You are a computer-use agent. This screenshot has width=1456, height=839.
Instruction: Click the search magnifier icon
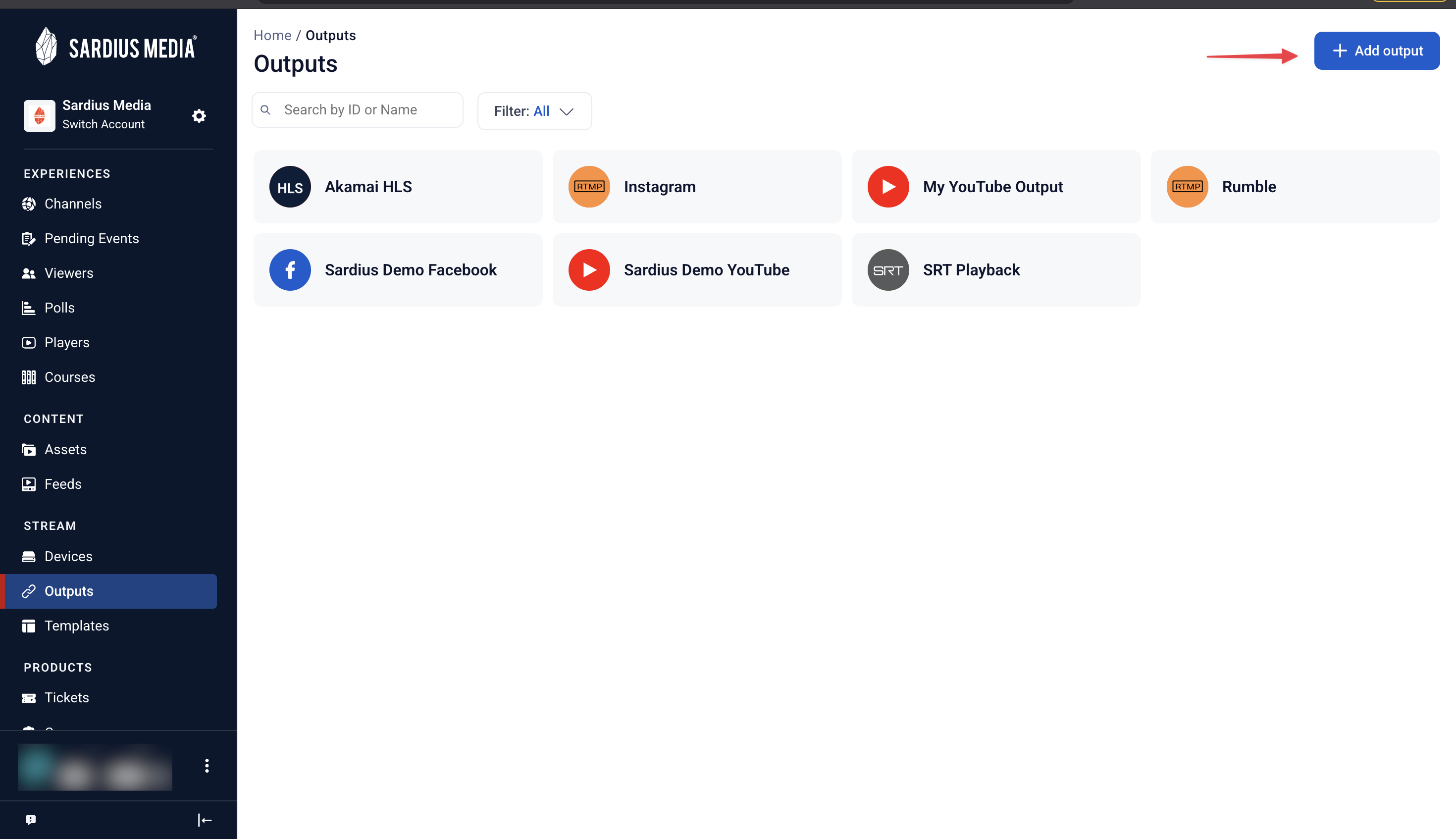pos(265,109)
